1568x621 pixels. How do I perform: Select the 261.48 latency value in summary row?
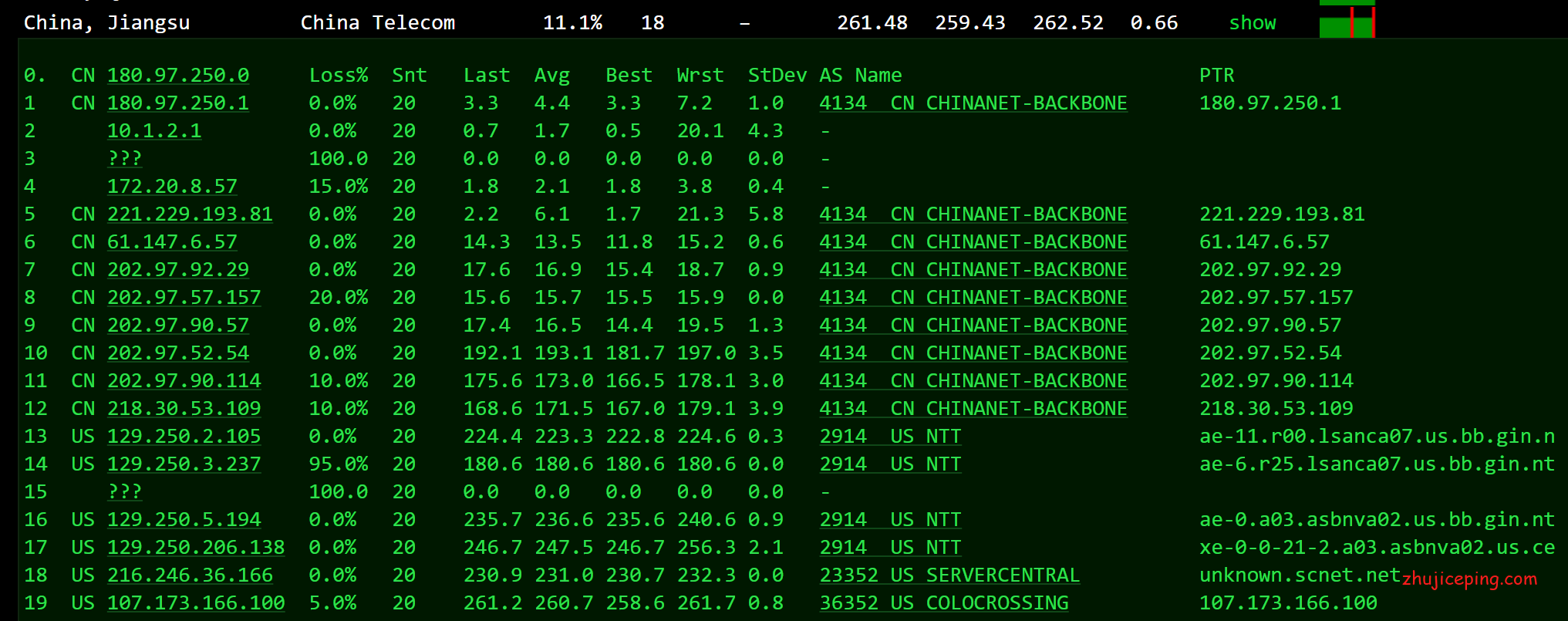[x=872, y=23]
